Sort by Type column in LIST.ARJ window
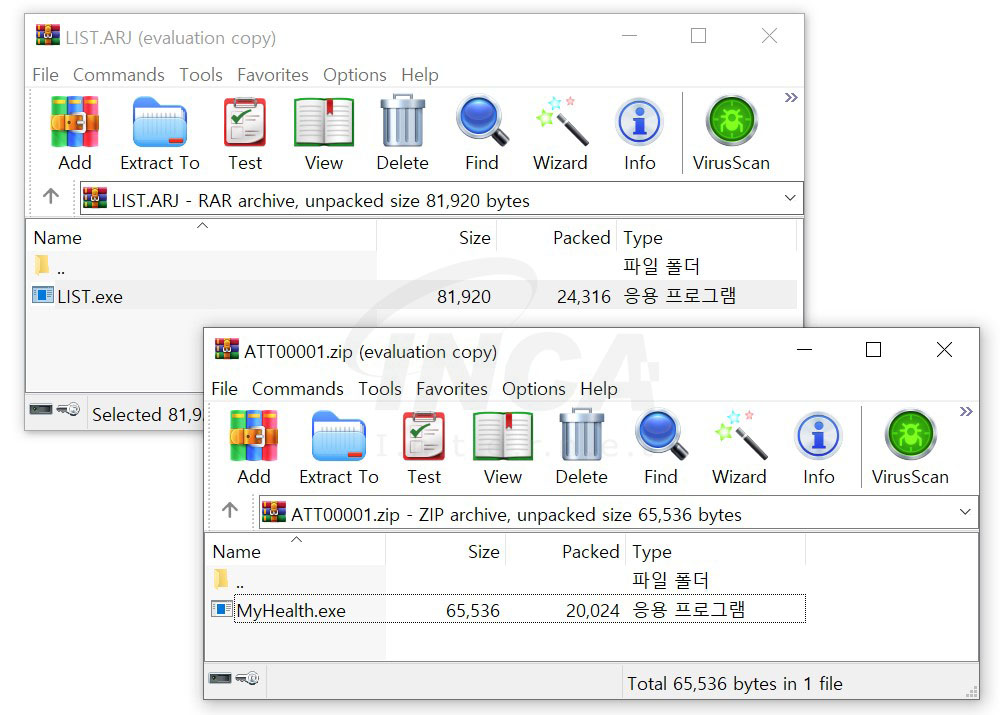This screenshot has width=1003, height=715. [x=707, y=236]
